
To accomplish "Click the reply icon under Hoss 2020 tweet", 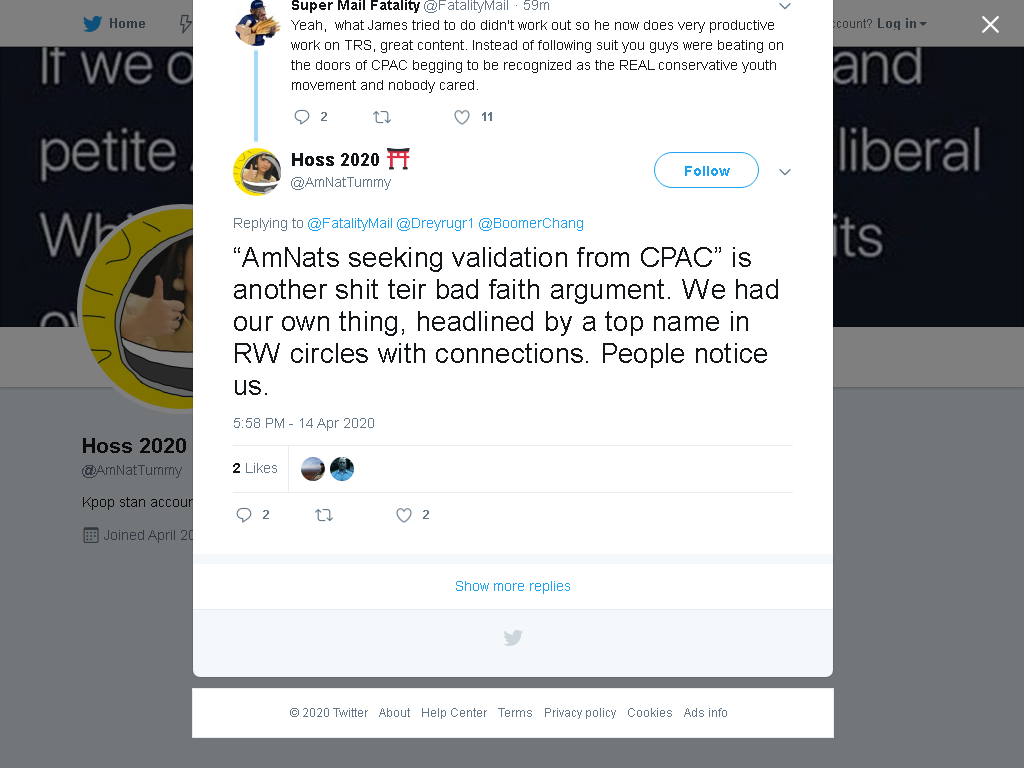I will click(244, 515).
